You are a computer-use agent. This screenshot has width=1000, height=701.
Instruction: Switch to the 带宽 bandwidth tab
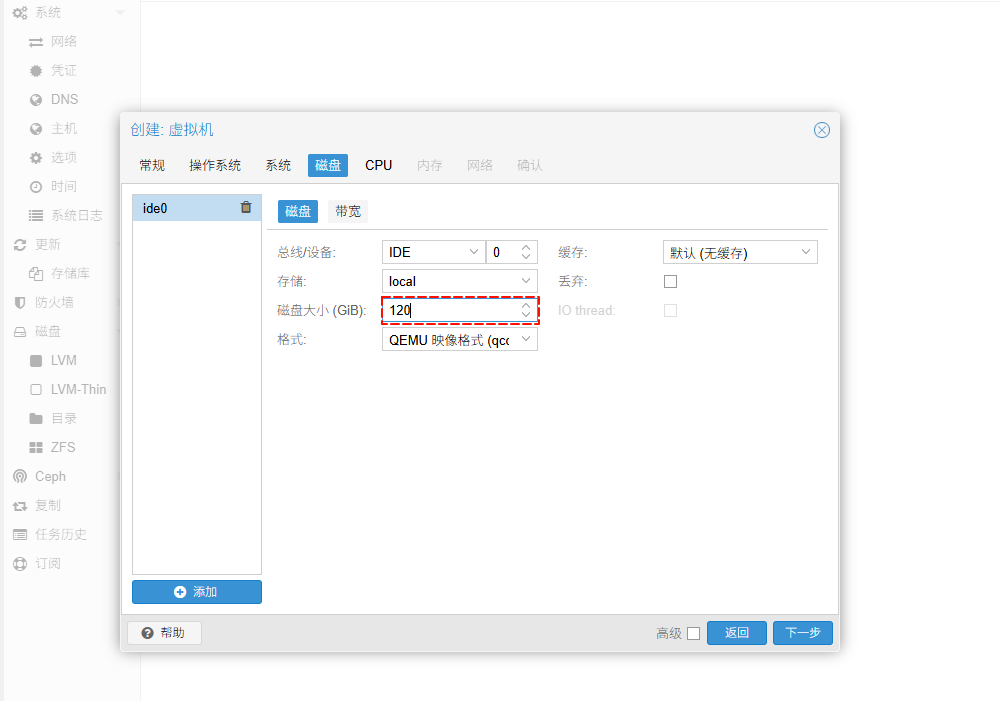point(348,211)
